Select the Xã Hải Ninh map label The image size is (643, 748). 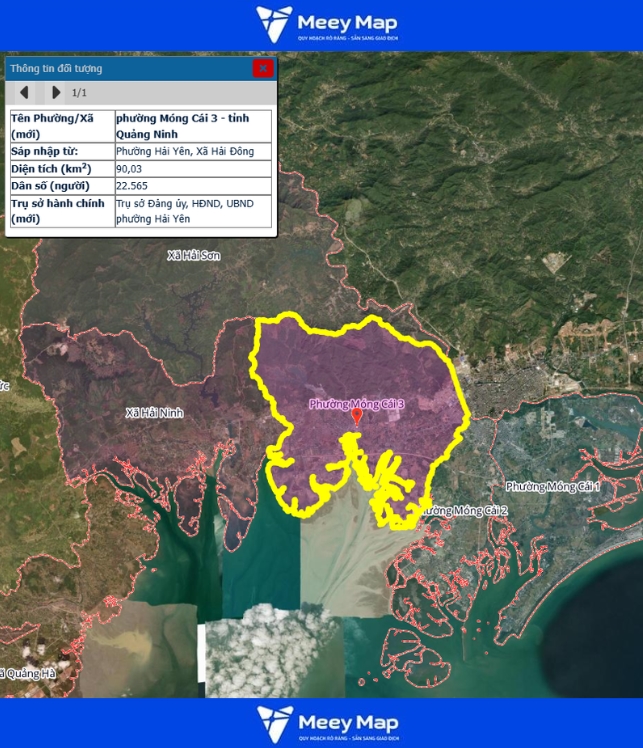(x=155, y=412)
